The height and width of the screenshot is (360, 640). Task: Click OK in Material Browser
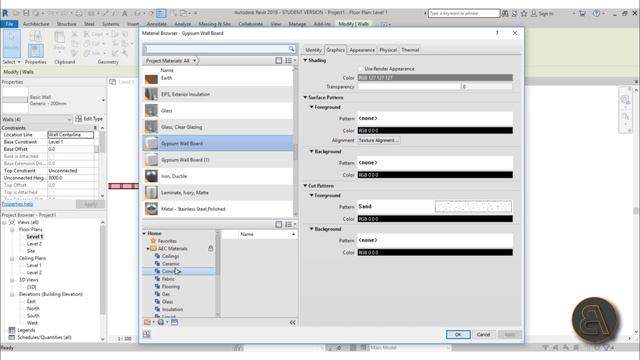pos(458,334)
